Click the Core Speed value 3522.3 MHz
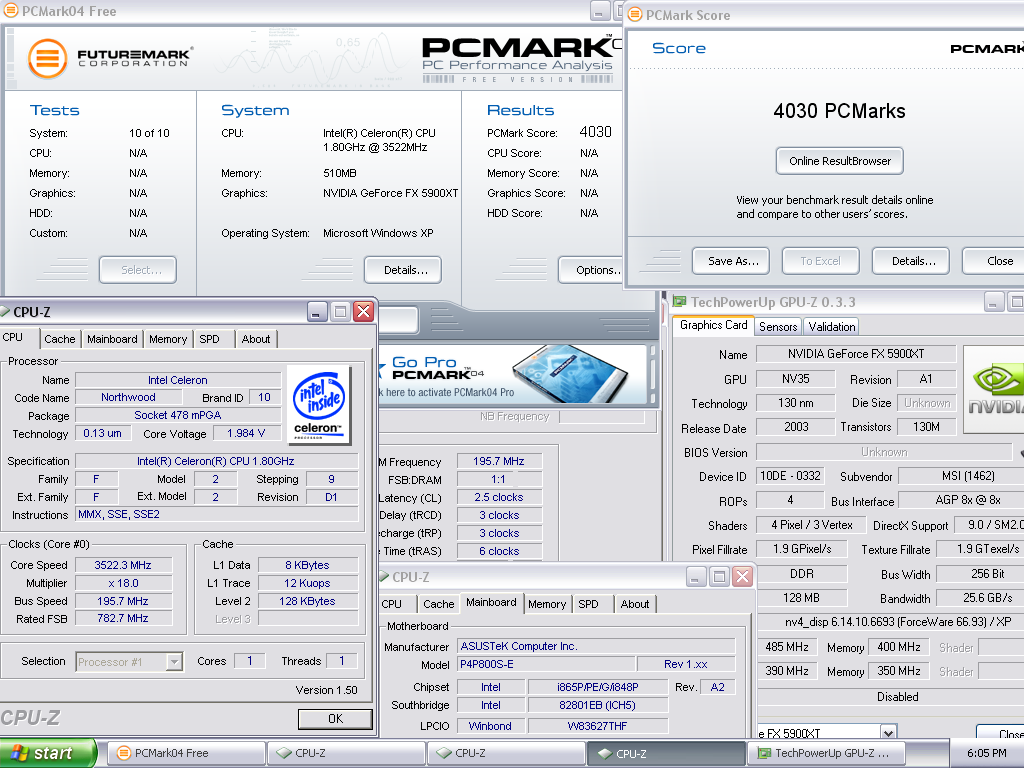Image resolution: width=1024 pixels, height=768 pixels. (x=123, y=565)
